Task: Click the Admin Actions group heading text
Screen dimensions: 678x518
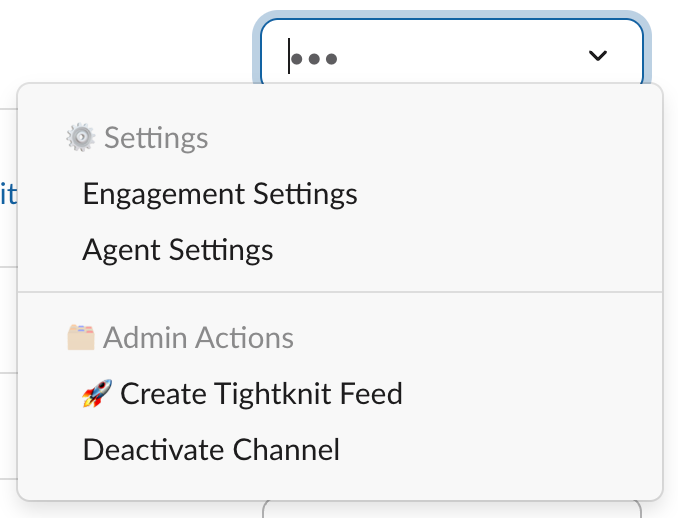Action: point(198,337)
